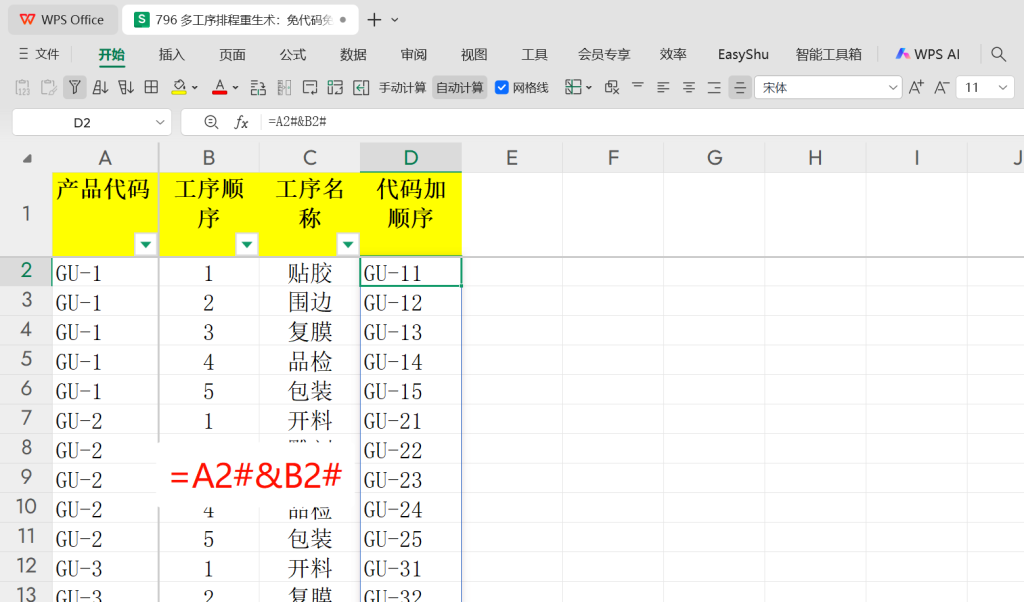
Task: Open the EasyShu tab
Action: [743, 55]
